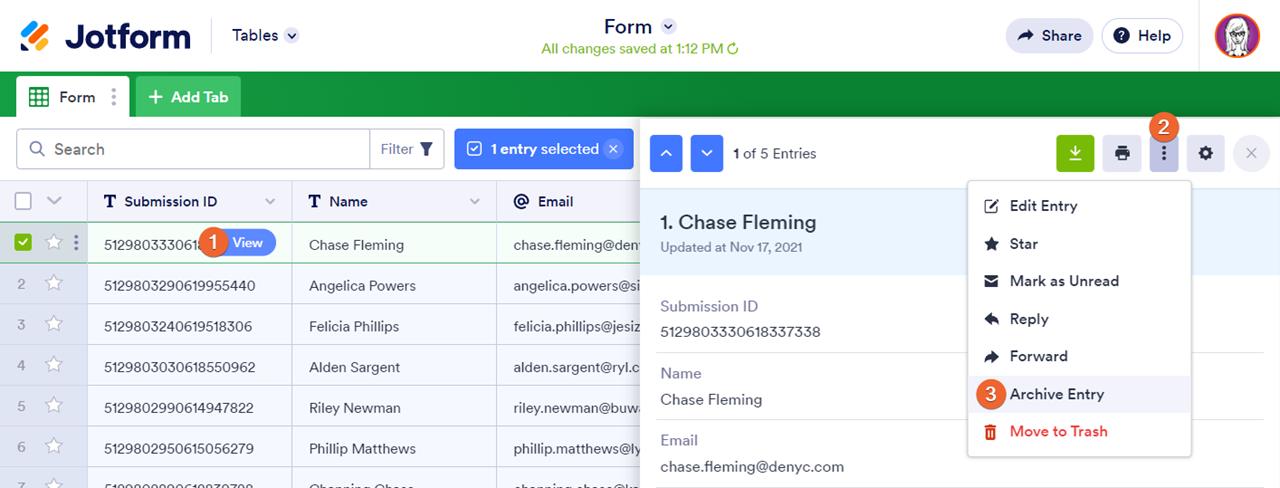Add a new tab with Add Tab

tap(188, 97)
